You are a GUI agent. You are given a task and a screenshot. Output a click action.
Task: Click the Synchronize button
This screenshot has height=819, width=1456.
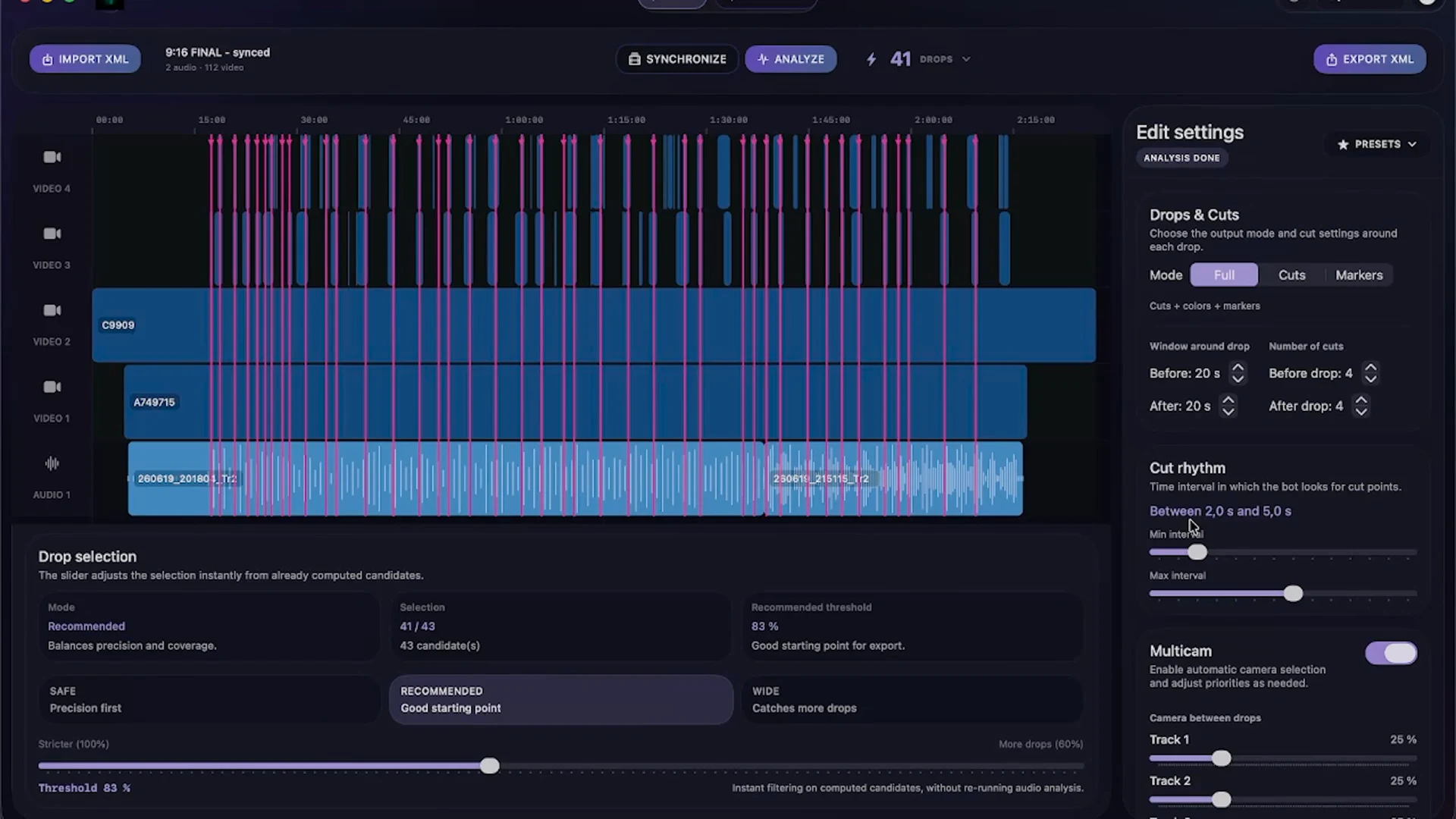(677, 59)
